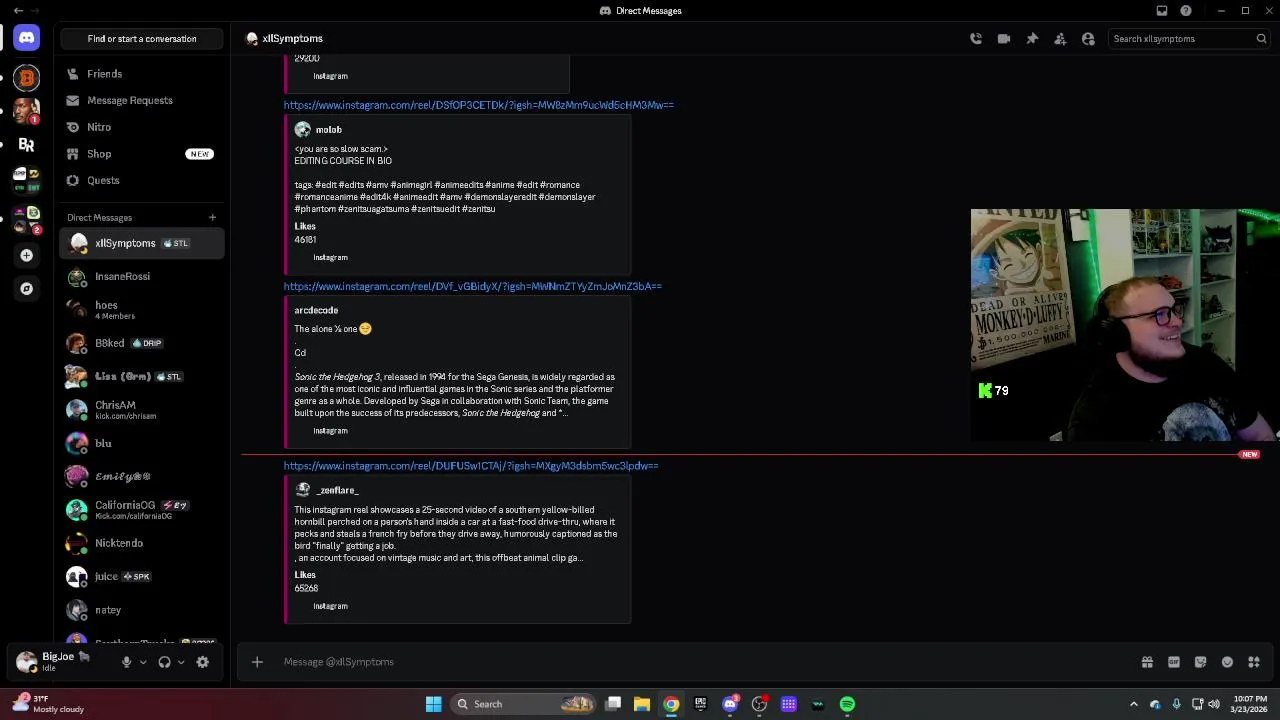This screenshot has width=1280, height=720.
Task: Go back with the arrow
Action: click(x=18, y=11)
